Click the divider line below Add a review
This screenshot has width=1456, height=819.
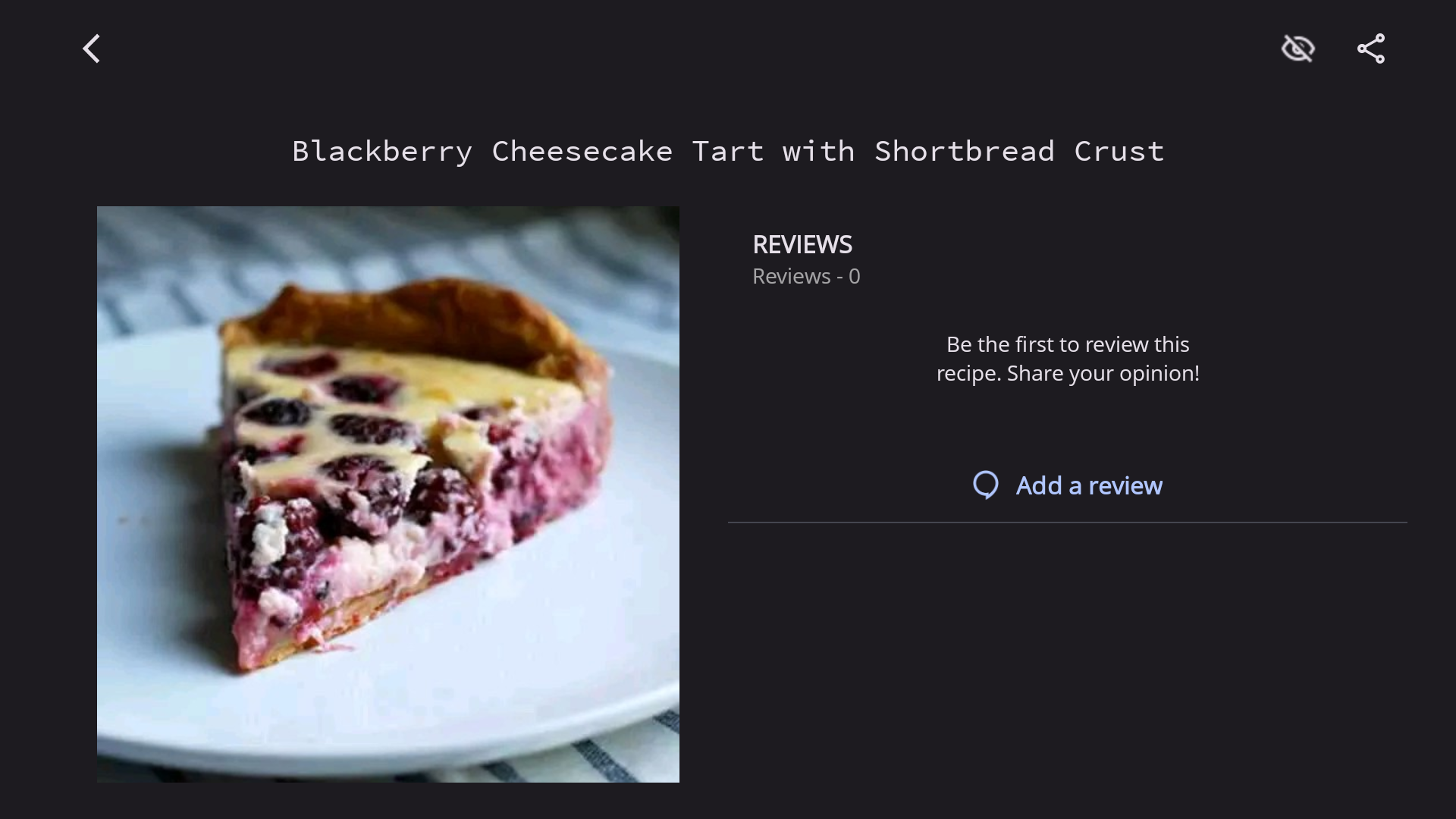(1068, 522)
